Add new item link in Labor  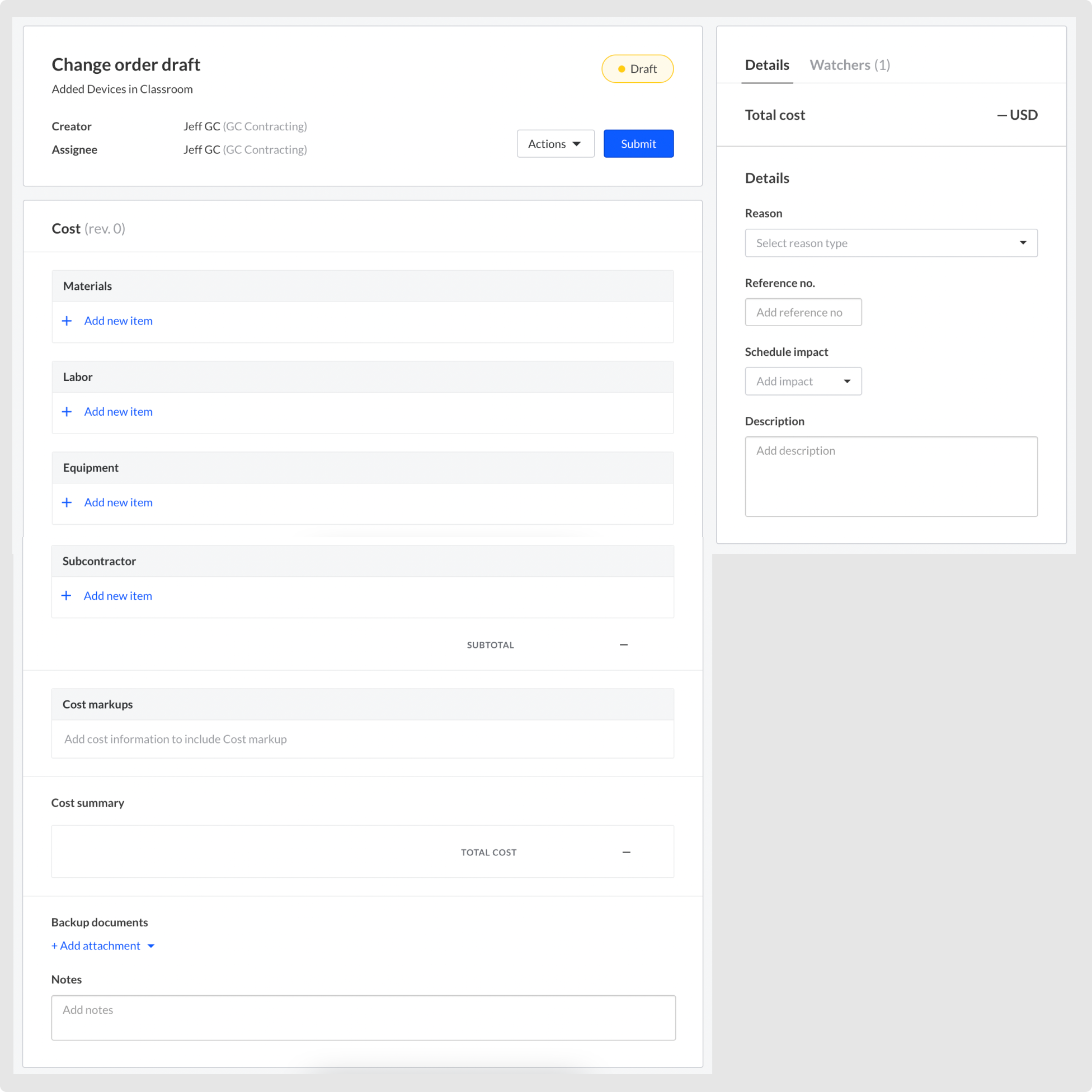[x=118, y=412]
